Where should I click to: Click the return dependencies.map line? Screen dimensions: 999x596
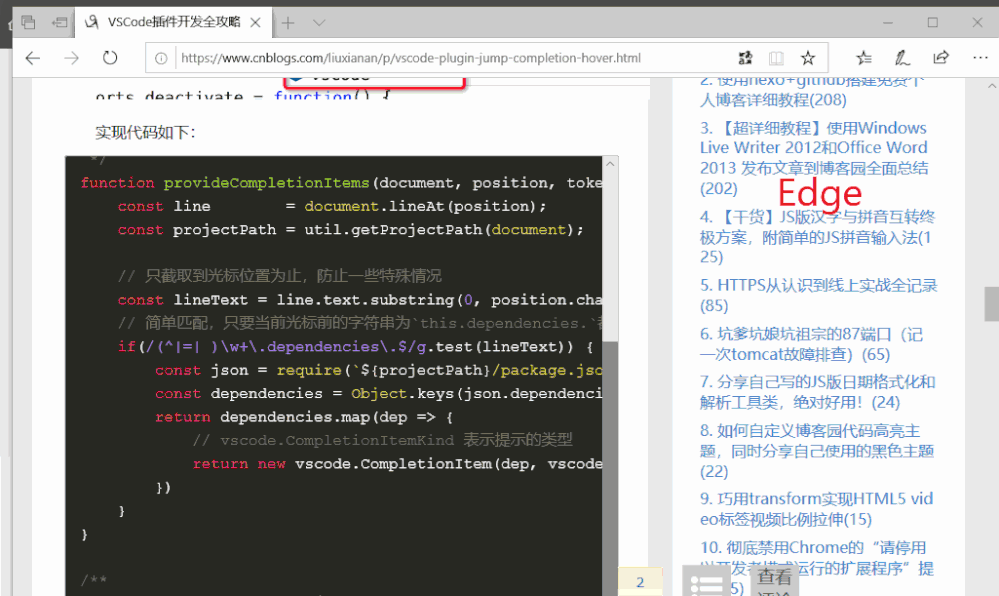[x=304, y=417]
